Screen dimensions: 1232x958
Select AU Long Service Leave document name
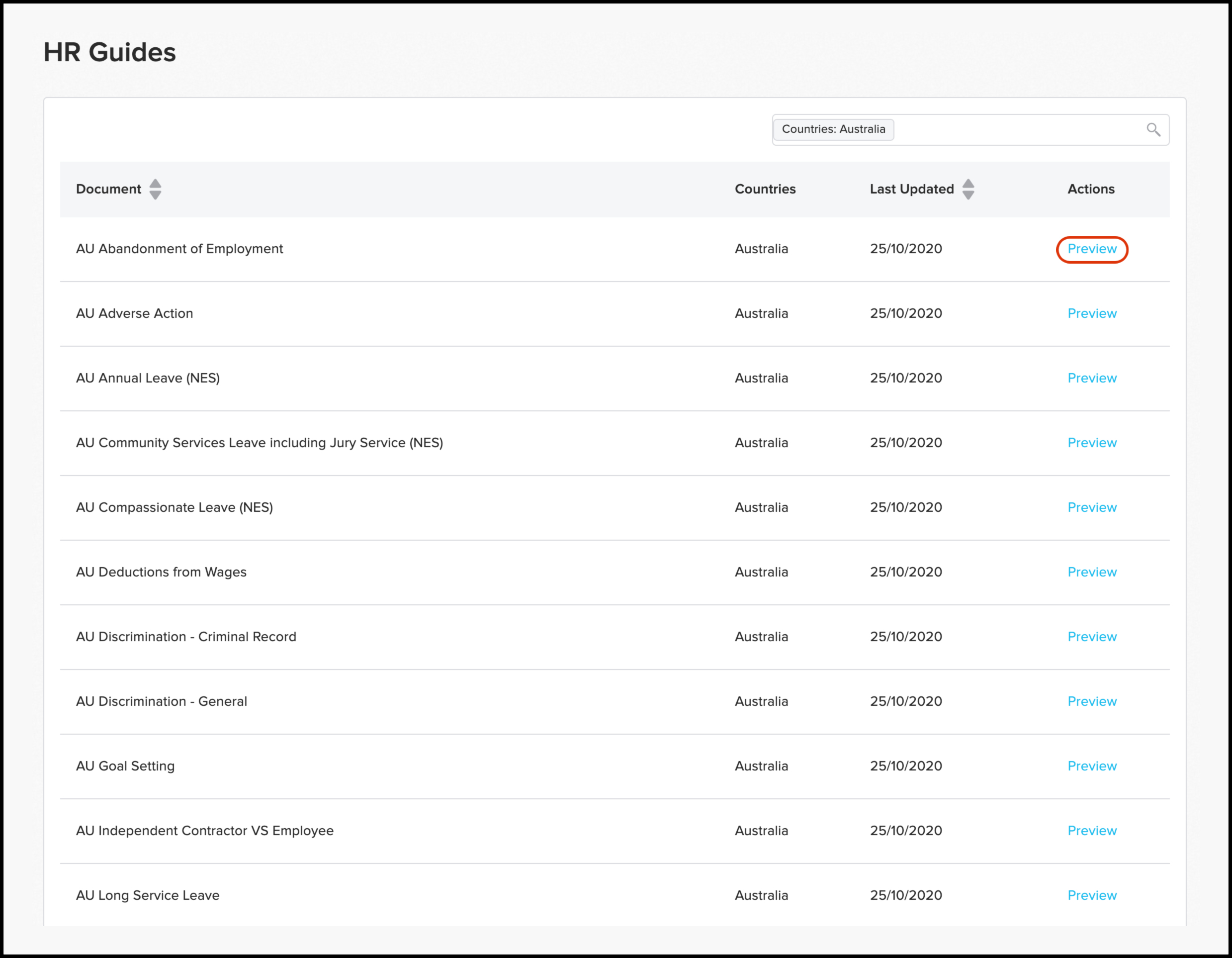(147, 895)
